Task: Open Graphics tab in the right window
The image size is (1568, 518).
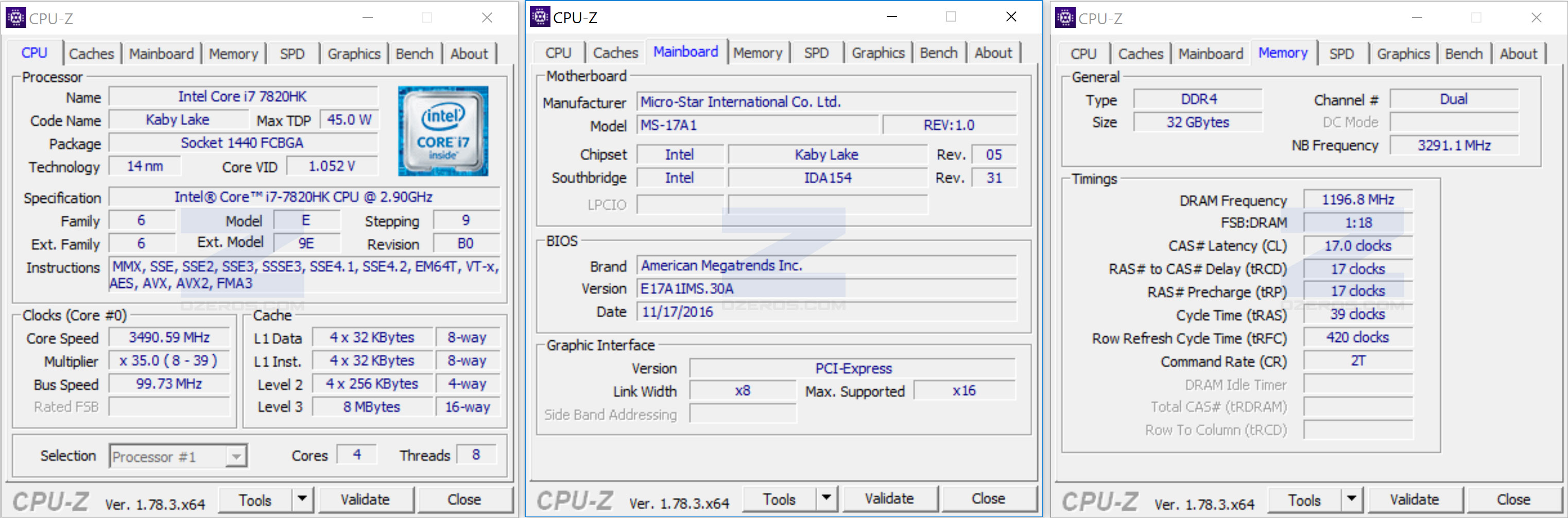Action: (1403, 54)
